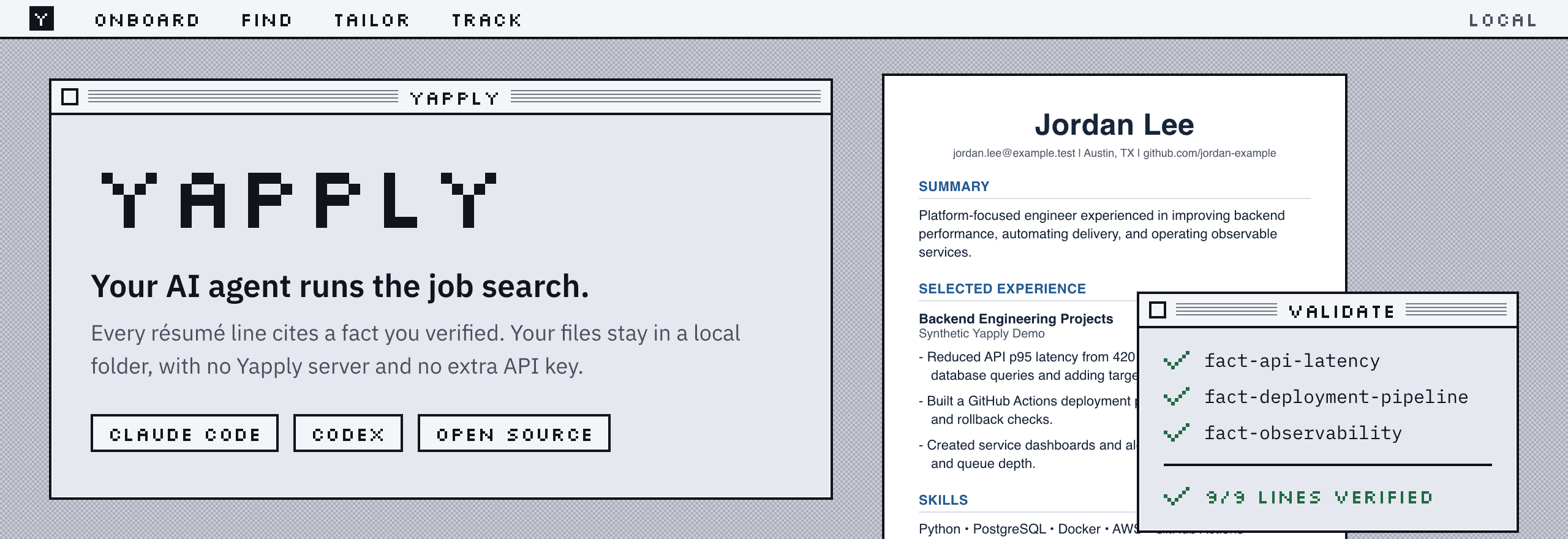Viewport: 1568px width, 539px height.
Task: Click the check mark beside fact-deployment-pipeline
Action: pos(1177,396)
